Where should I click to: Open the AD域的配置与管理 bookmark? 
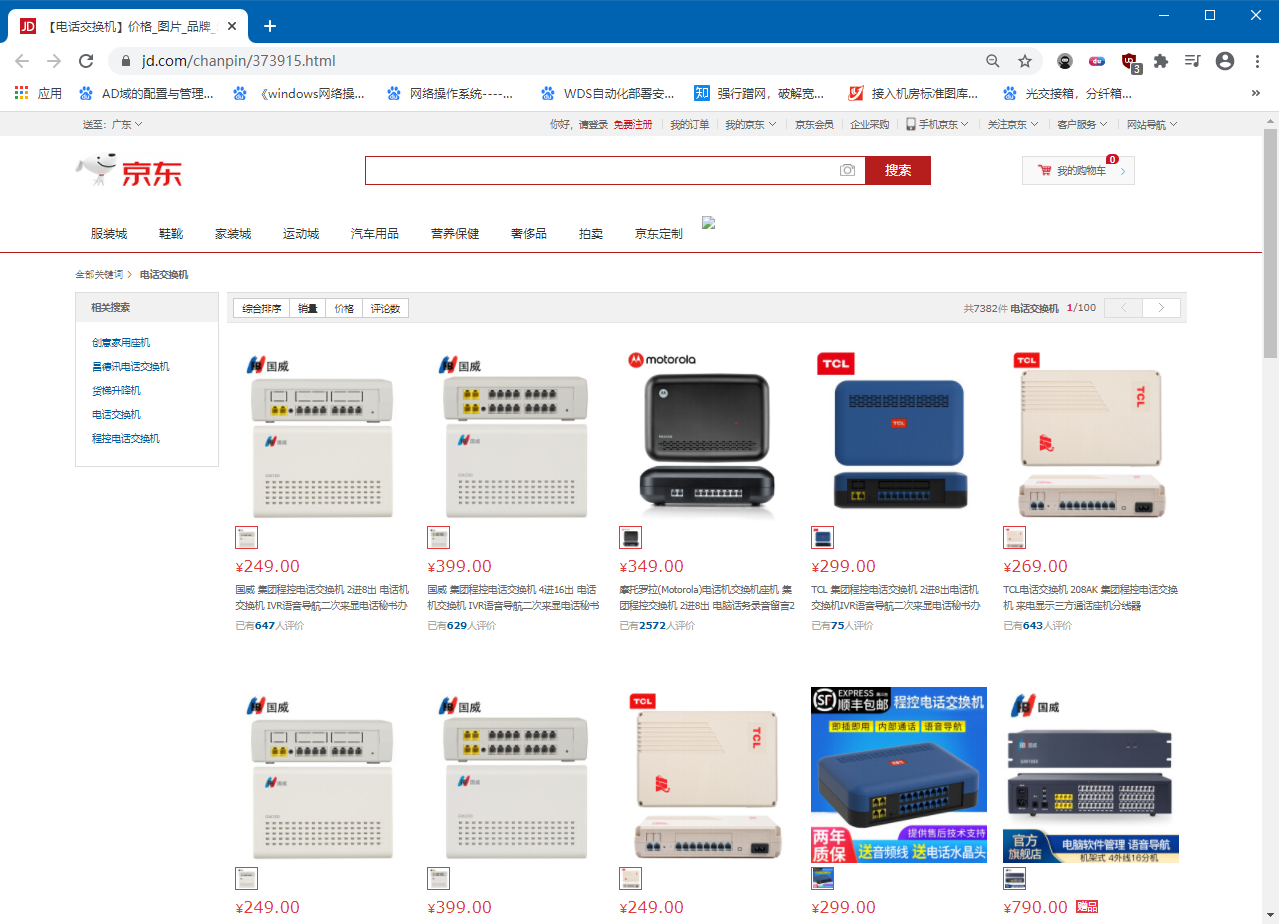tap(147, 94)
